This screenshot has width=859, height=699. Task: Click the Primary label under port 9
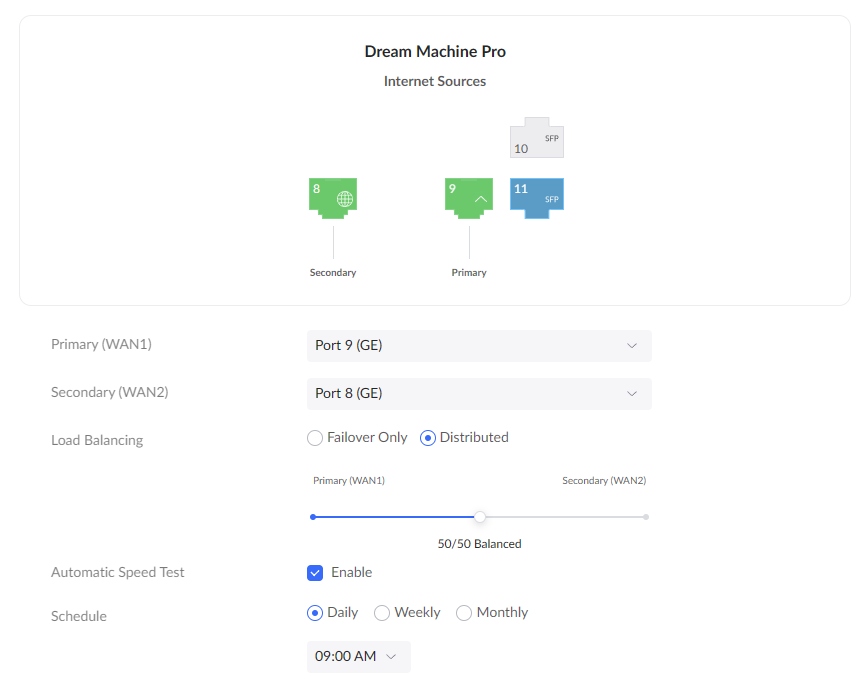(x=469, y=273)
